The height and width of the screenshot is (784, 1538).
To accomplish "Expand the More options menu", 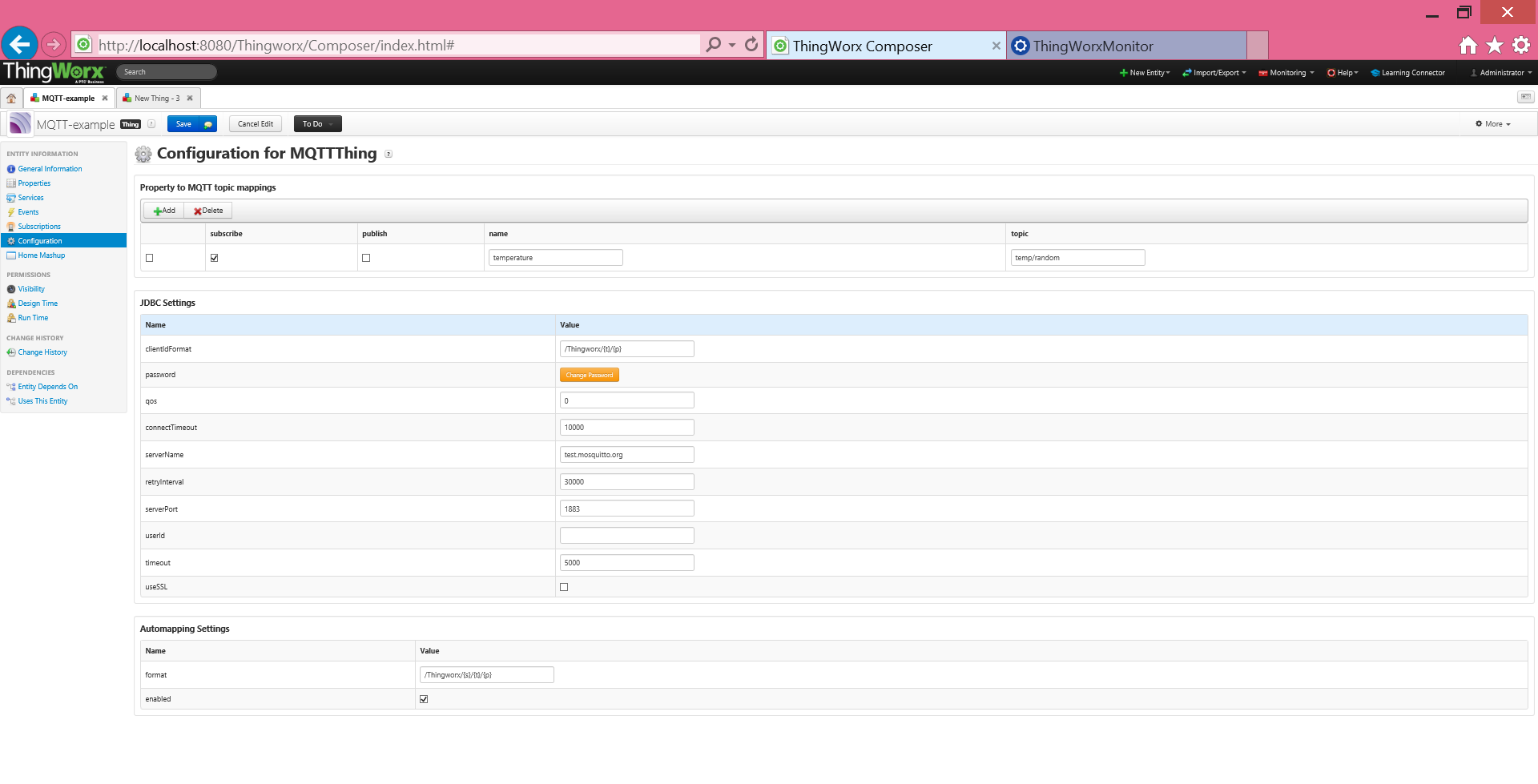I will point(1493,124).
